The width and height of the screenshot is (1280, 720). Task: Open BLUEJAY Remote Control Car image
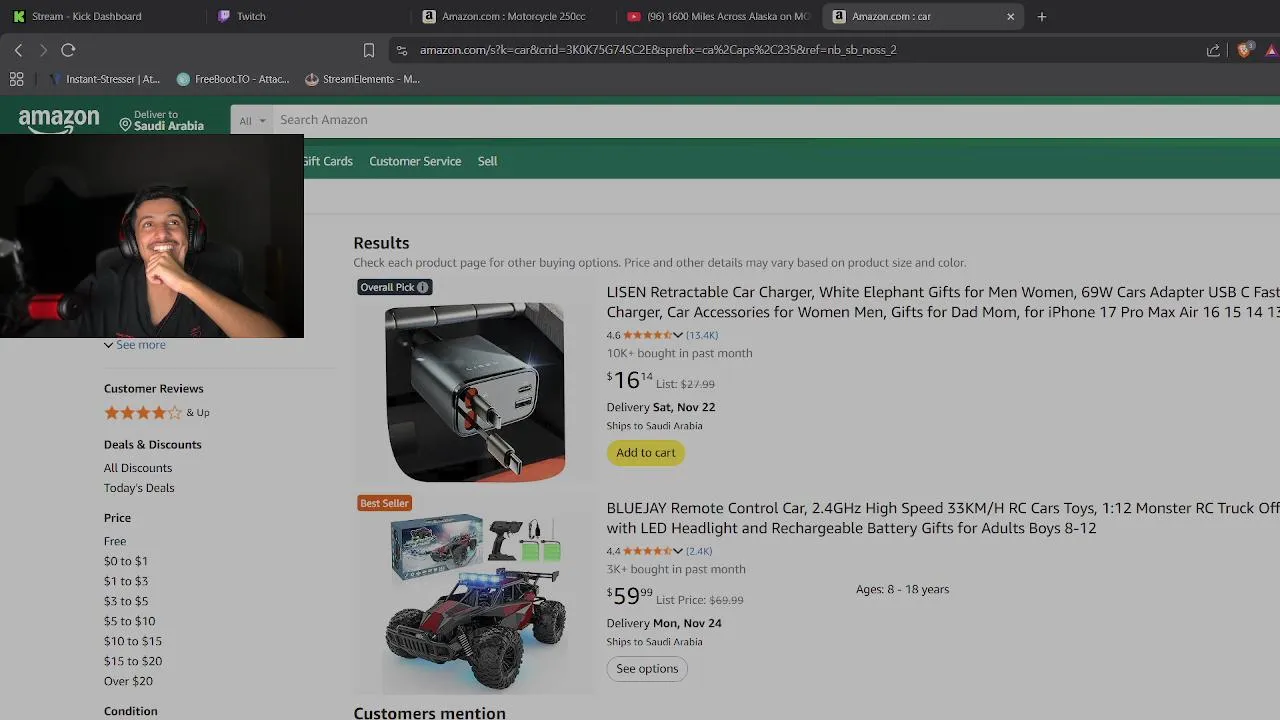coord(475,603)
